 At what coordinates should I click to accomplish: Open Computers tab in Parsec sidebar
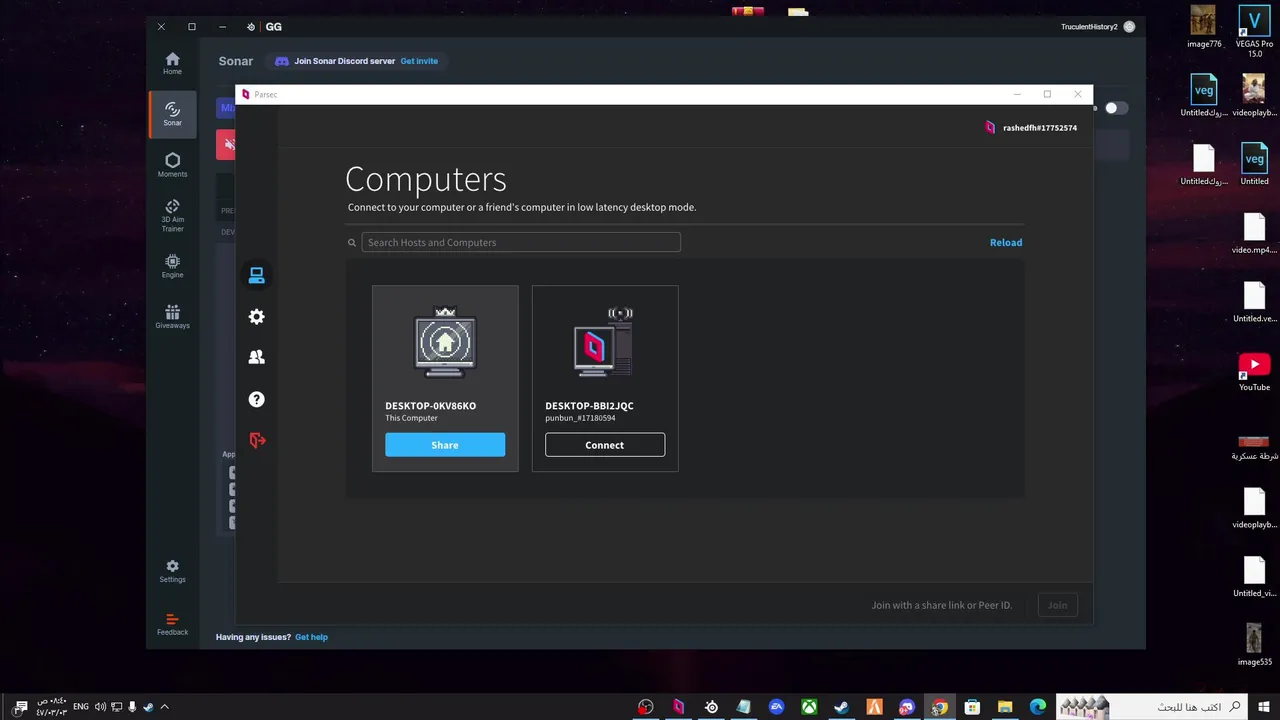(x=257, y=275)
